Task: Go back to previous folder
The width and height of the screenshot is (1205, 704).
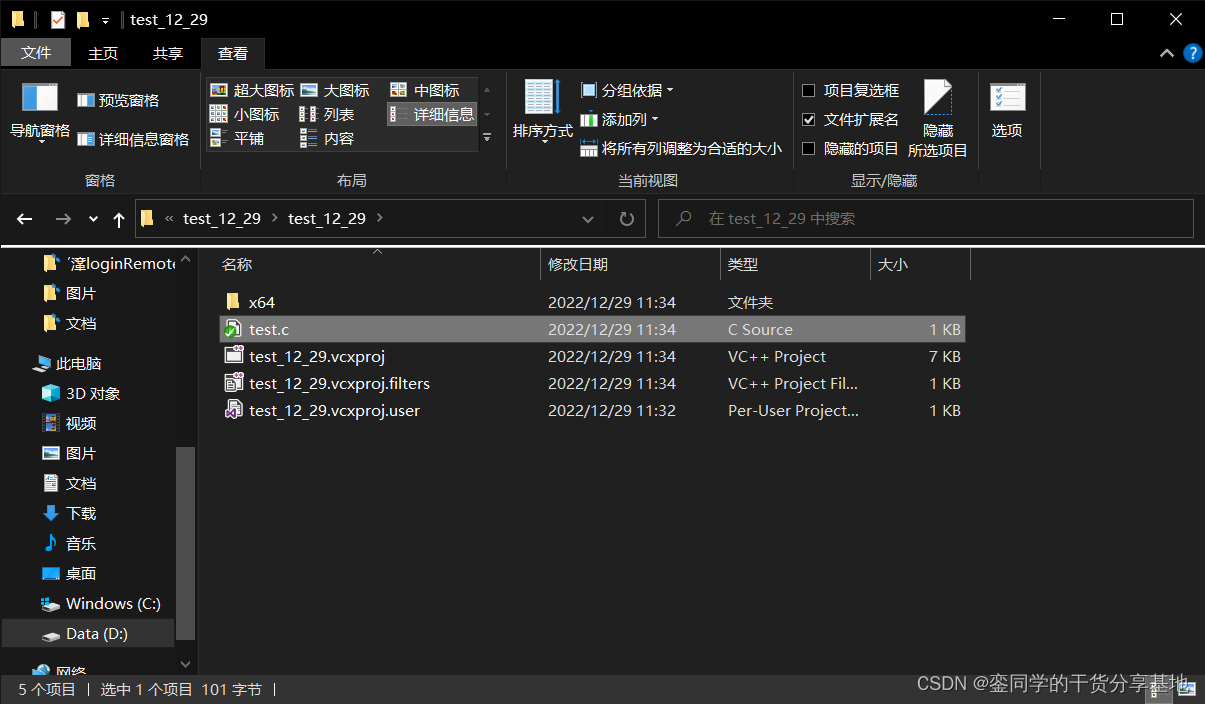Action: coord(25,219)
